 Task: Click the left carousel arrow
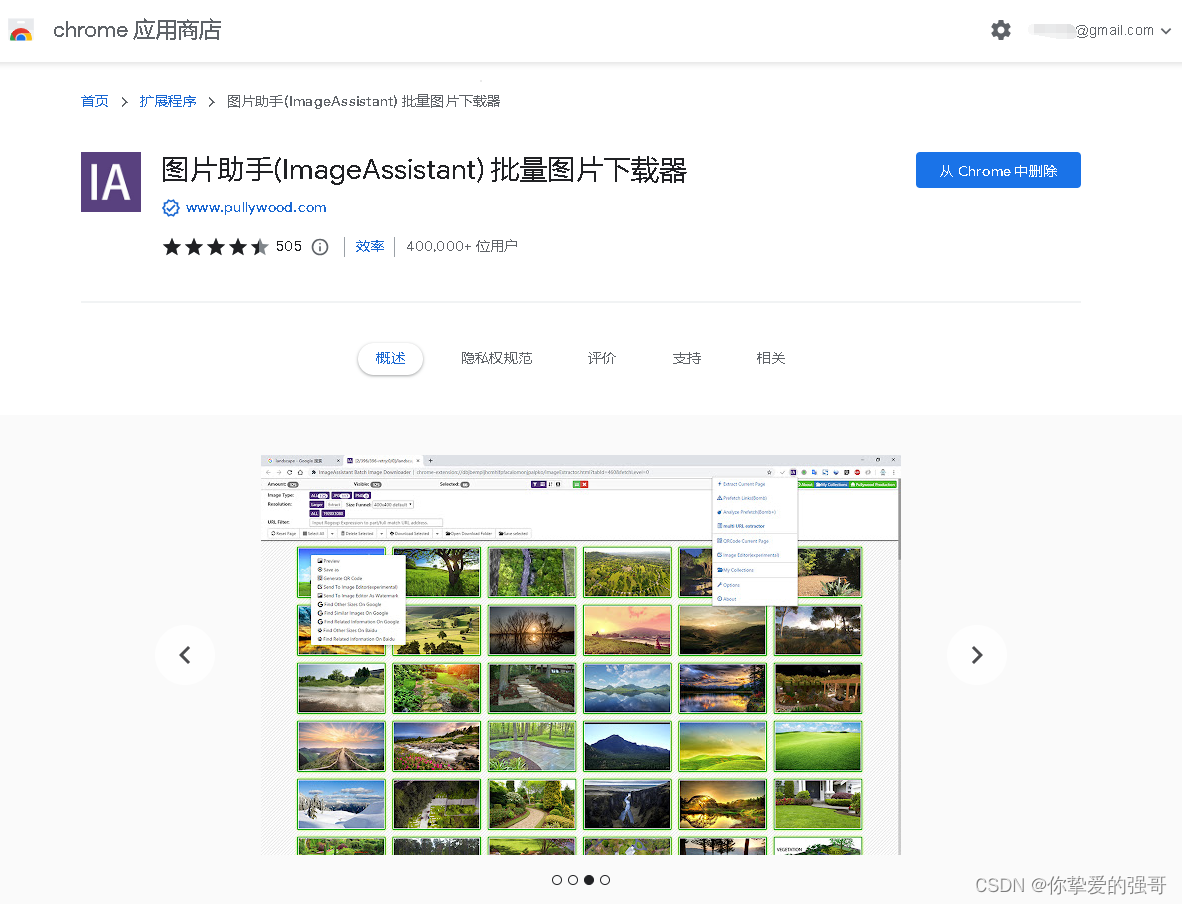click(185, 655)
